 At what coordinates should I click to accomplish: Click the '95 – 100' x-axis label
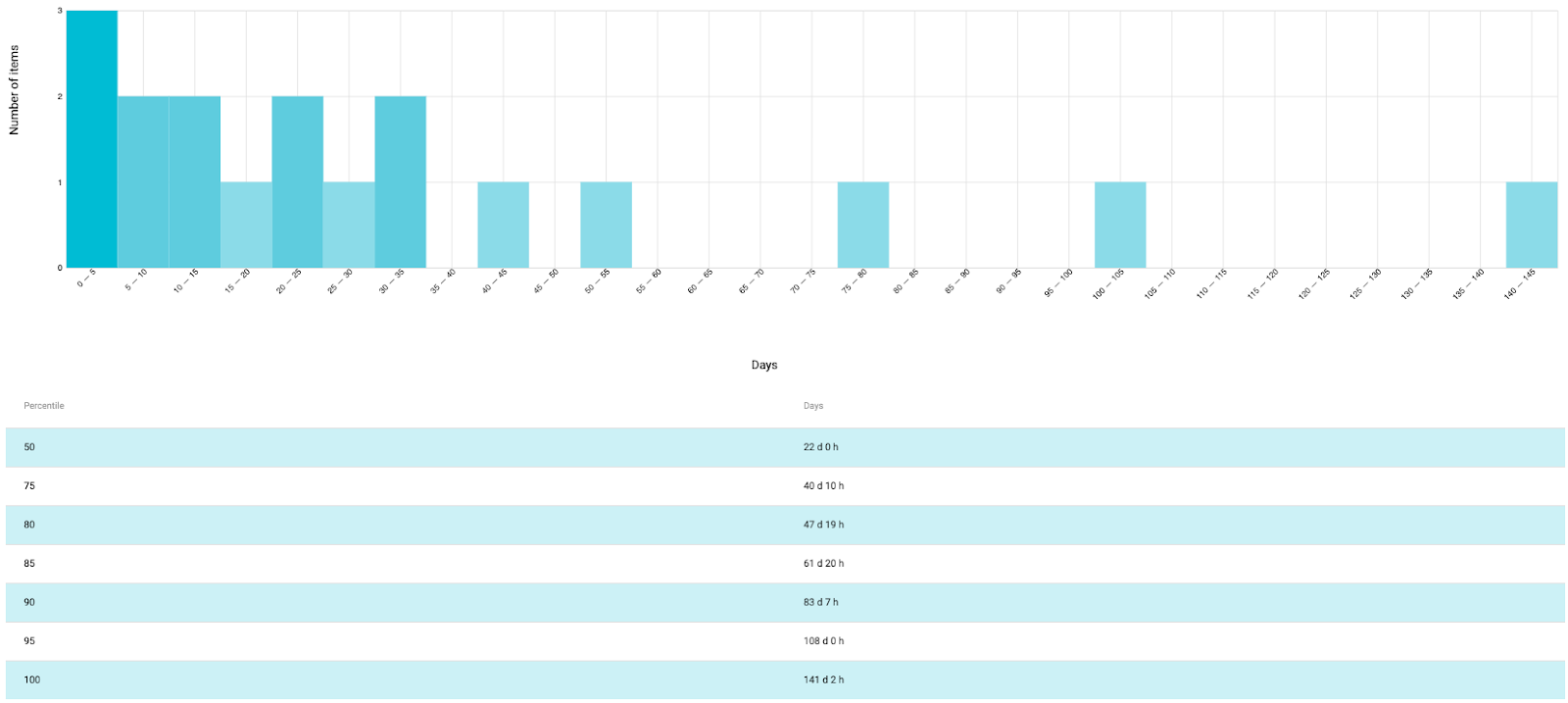tap(1058, 282)
